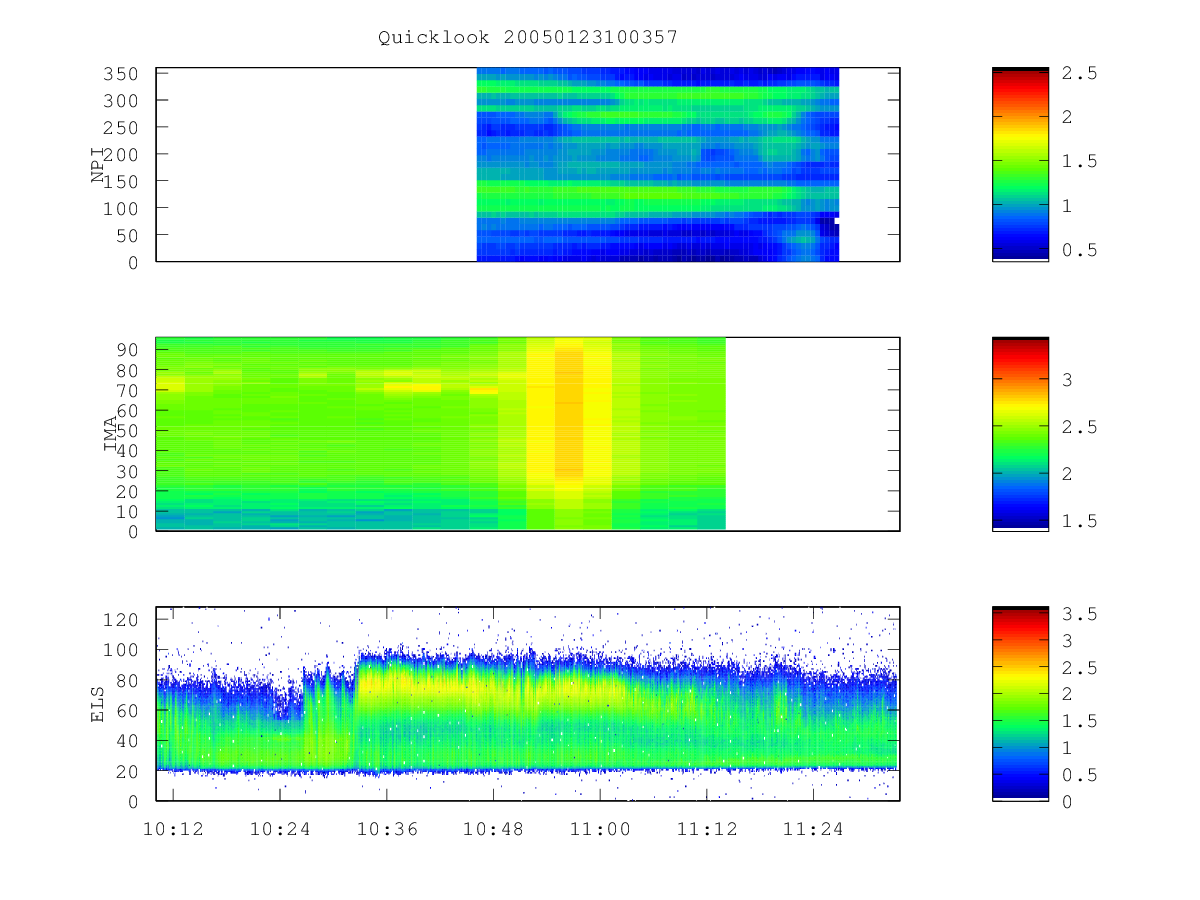
Task: Click the 10:36 time tick label
Action: (x=386, y=829)
